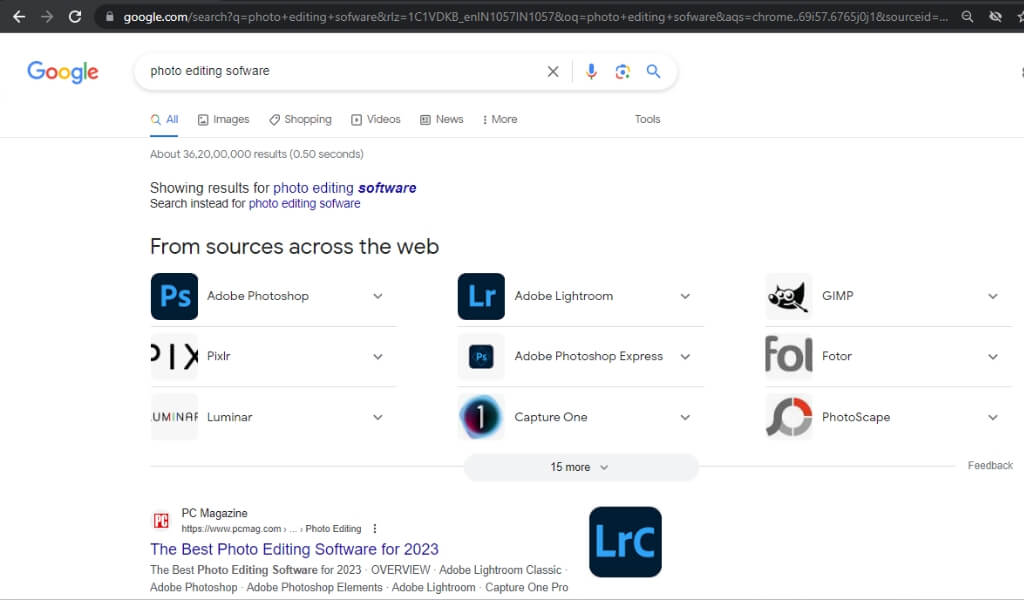
Task: Click the Adobe Photoshop Ps icon
Action: [x=174, y=296]
